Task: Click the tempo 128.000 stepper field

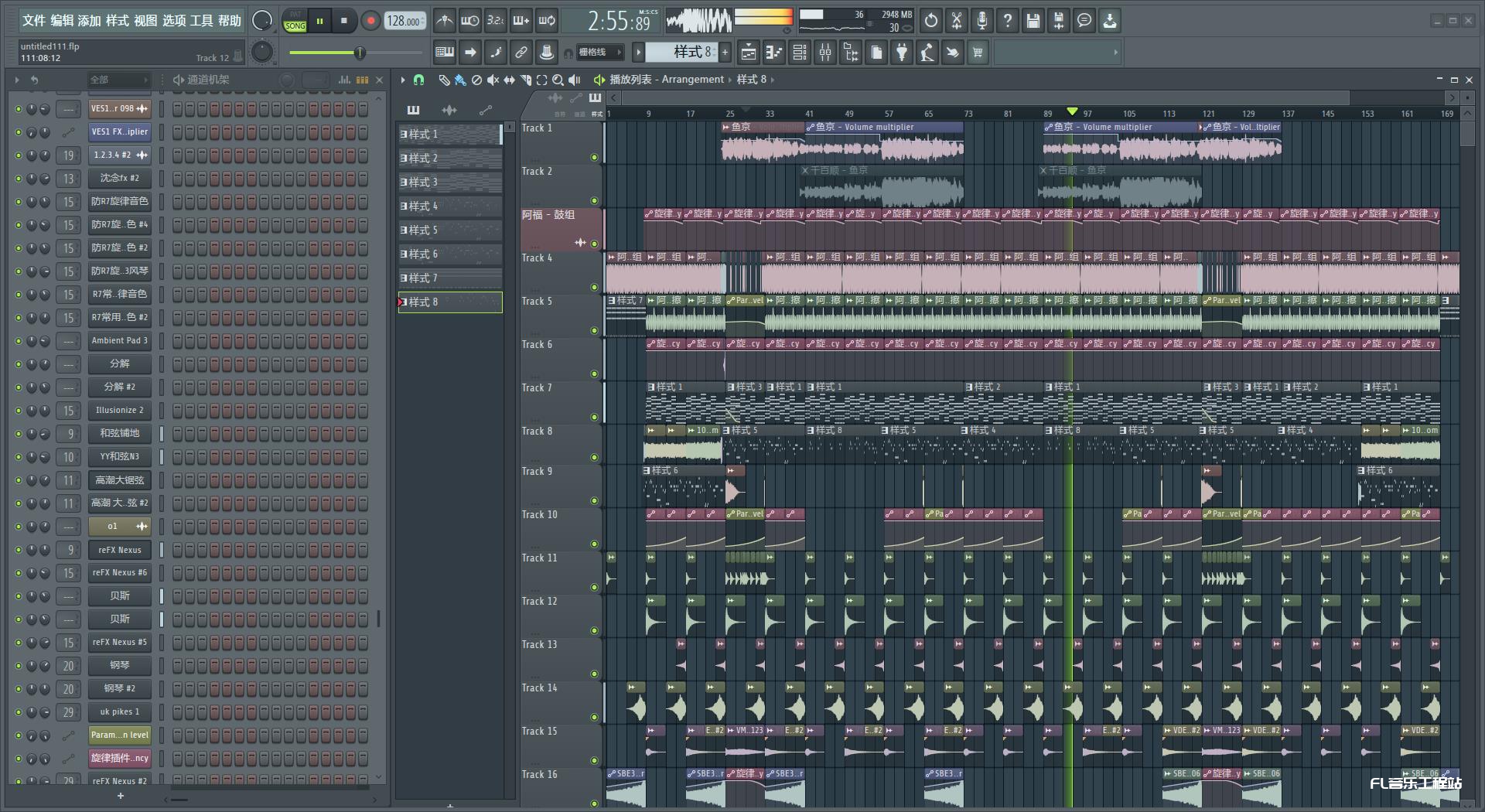Action: tap(405, 21)
